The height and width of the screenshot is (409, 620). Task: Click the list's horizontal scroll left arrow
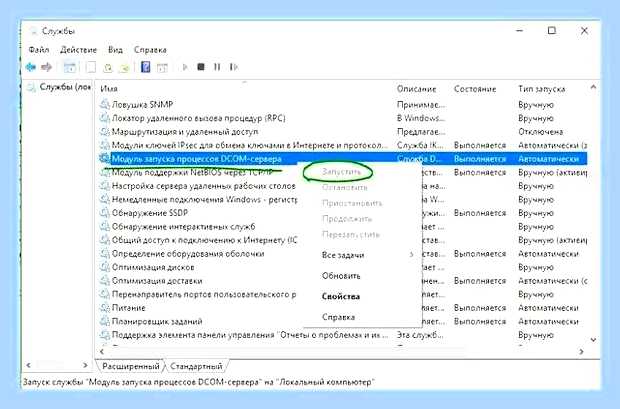tap(102, 351)
